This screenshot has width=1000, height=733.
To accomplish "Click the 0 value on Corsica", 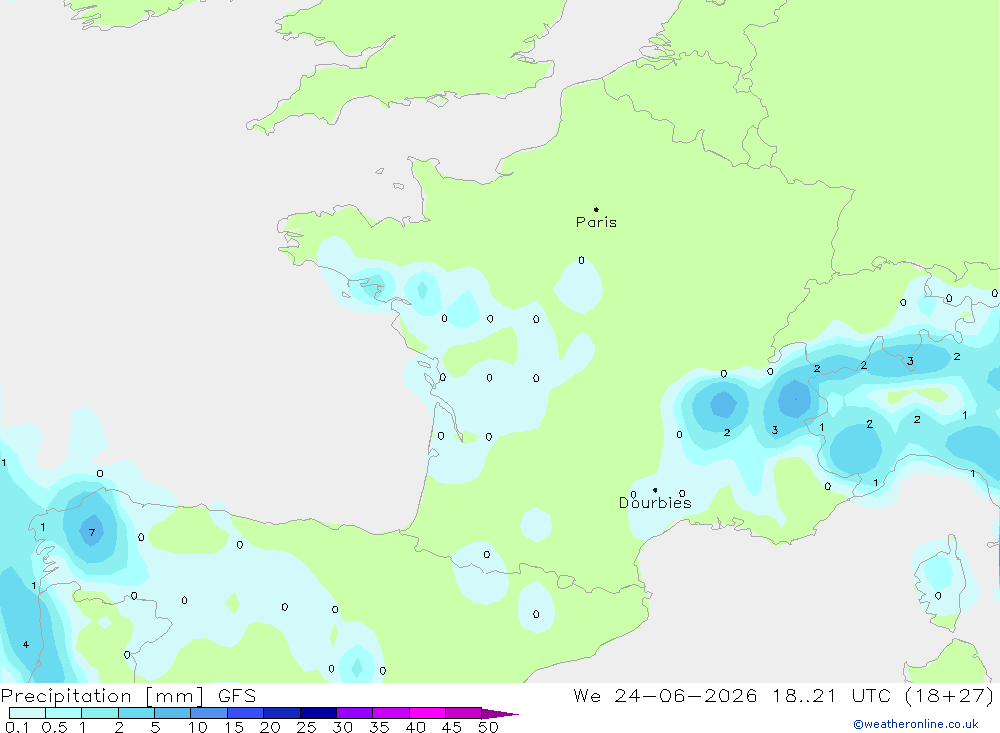I will point(938,596).
